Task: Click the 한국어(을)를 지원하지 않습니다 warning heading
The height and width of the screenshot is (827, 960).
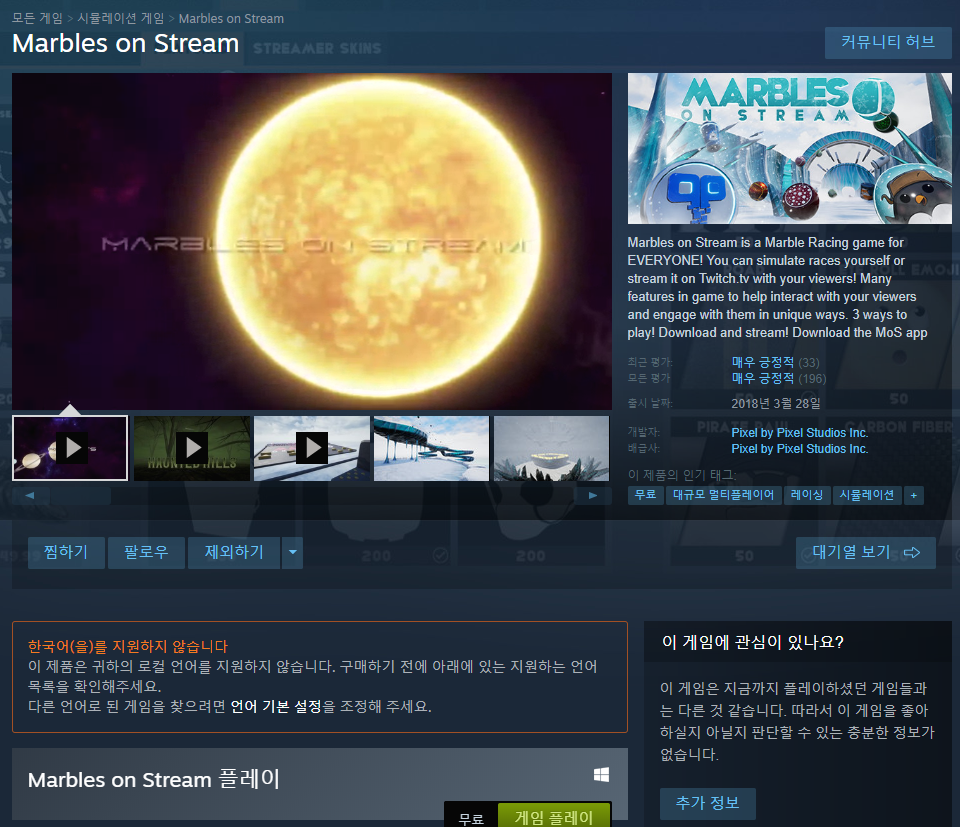Action: (128, 646)
